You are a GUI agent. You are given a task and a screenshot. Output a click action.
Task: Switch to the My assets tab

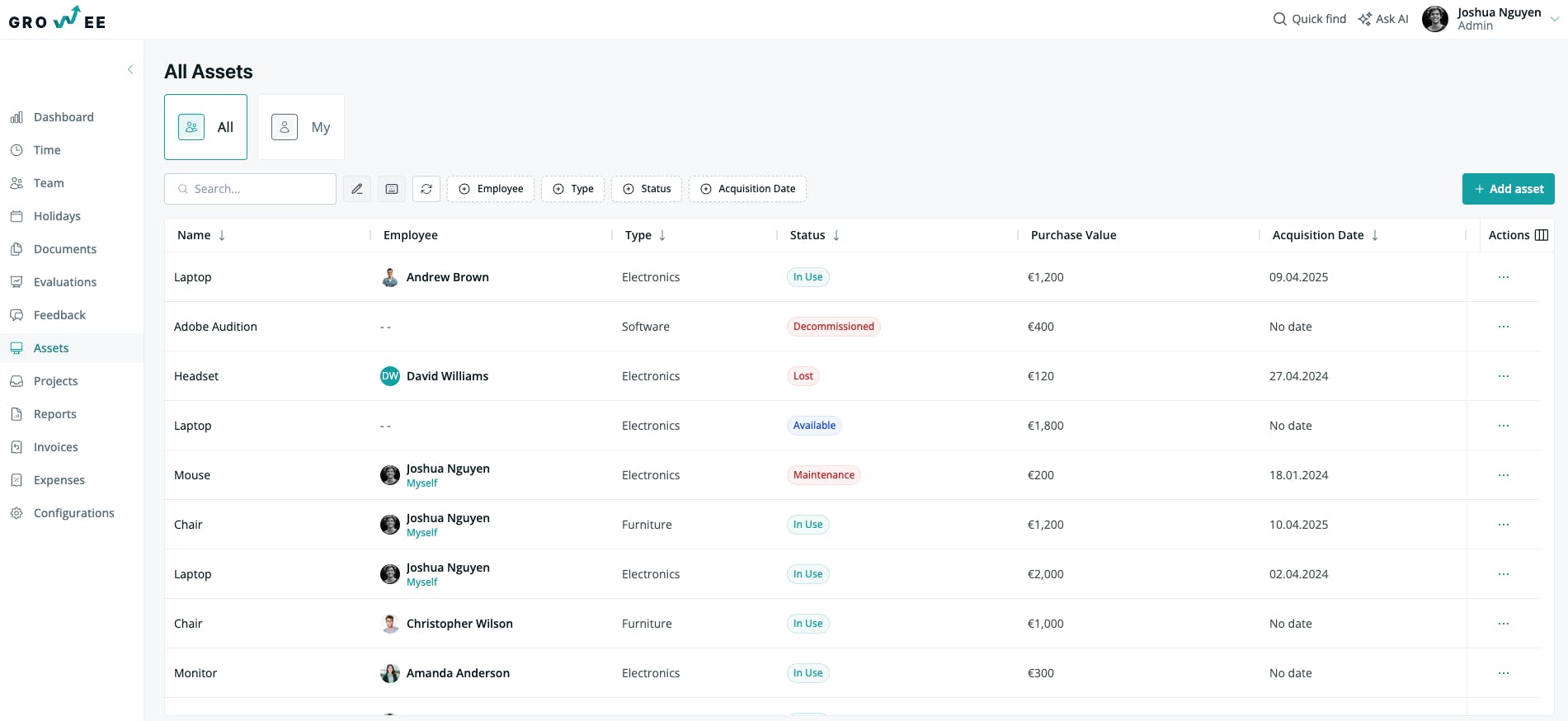[301, 127]
